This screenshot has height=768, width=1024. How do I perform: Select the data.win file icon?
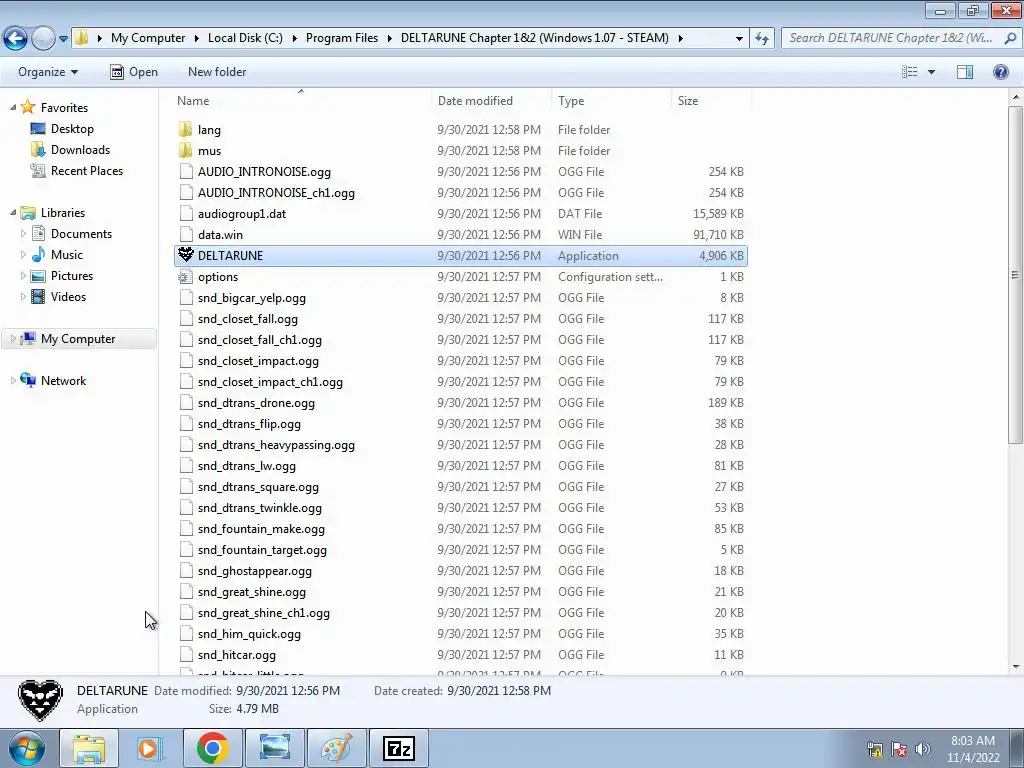click(186, 234)
